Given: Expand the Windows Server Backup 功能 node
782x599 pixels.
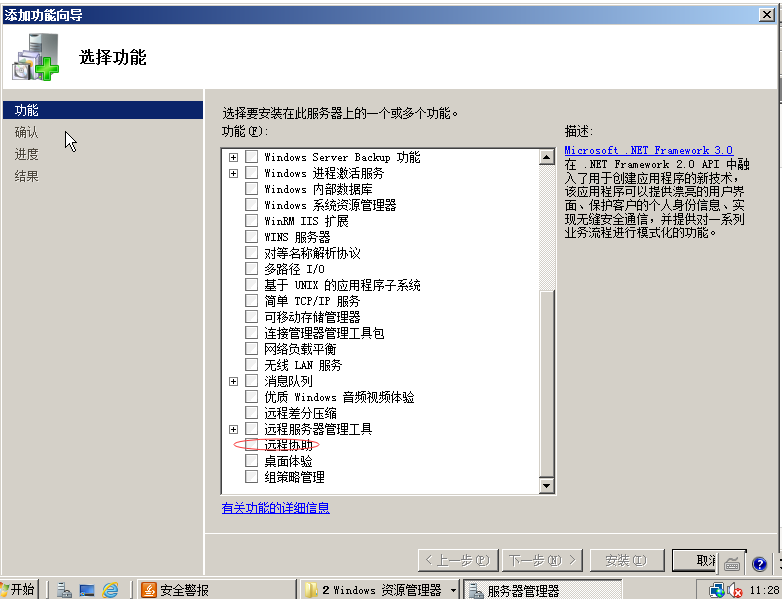Looking at the screenshot, I should 234,157.
